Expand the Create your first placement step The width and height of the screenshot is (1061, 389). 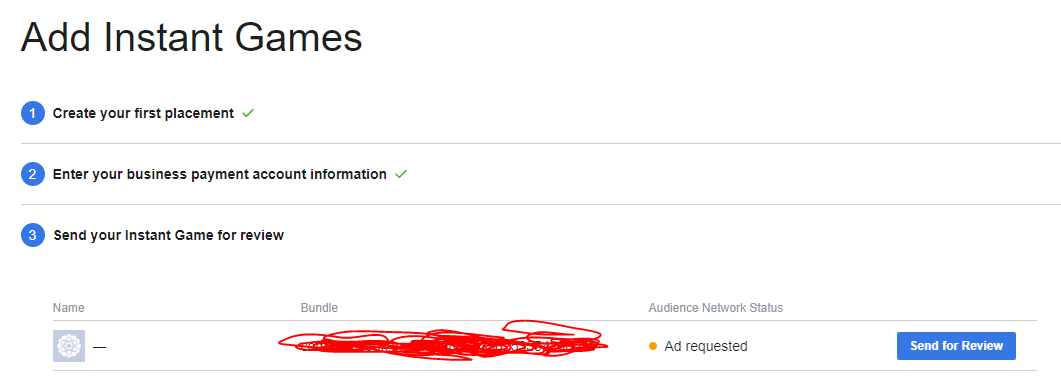tap(143, 114)
